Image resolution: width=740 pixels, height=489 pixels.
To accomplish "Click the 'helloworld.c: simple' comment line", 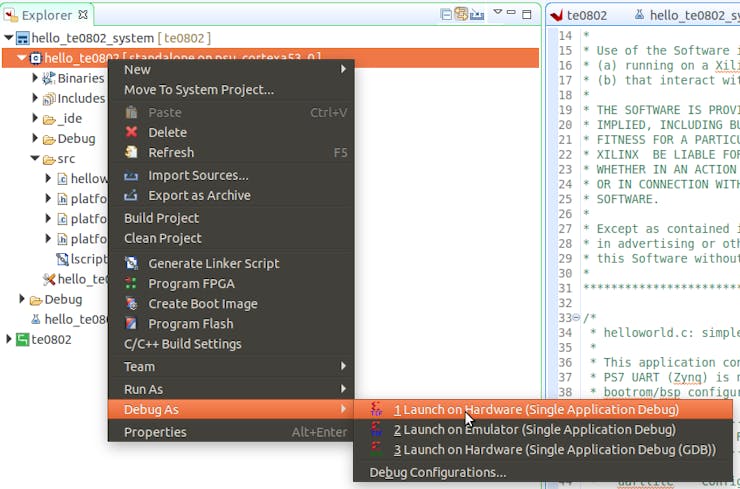I will [x=664, y=333].
